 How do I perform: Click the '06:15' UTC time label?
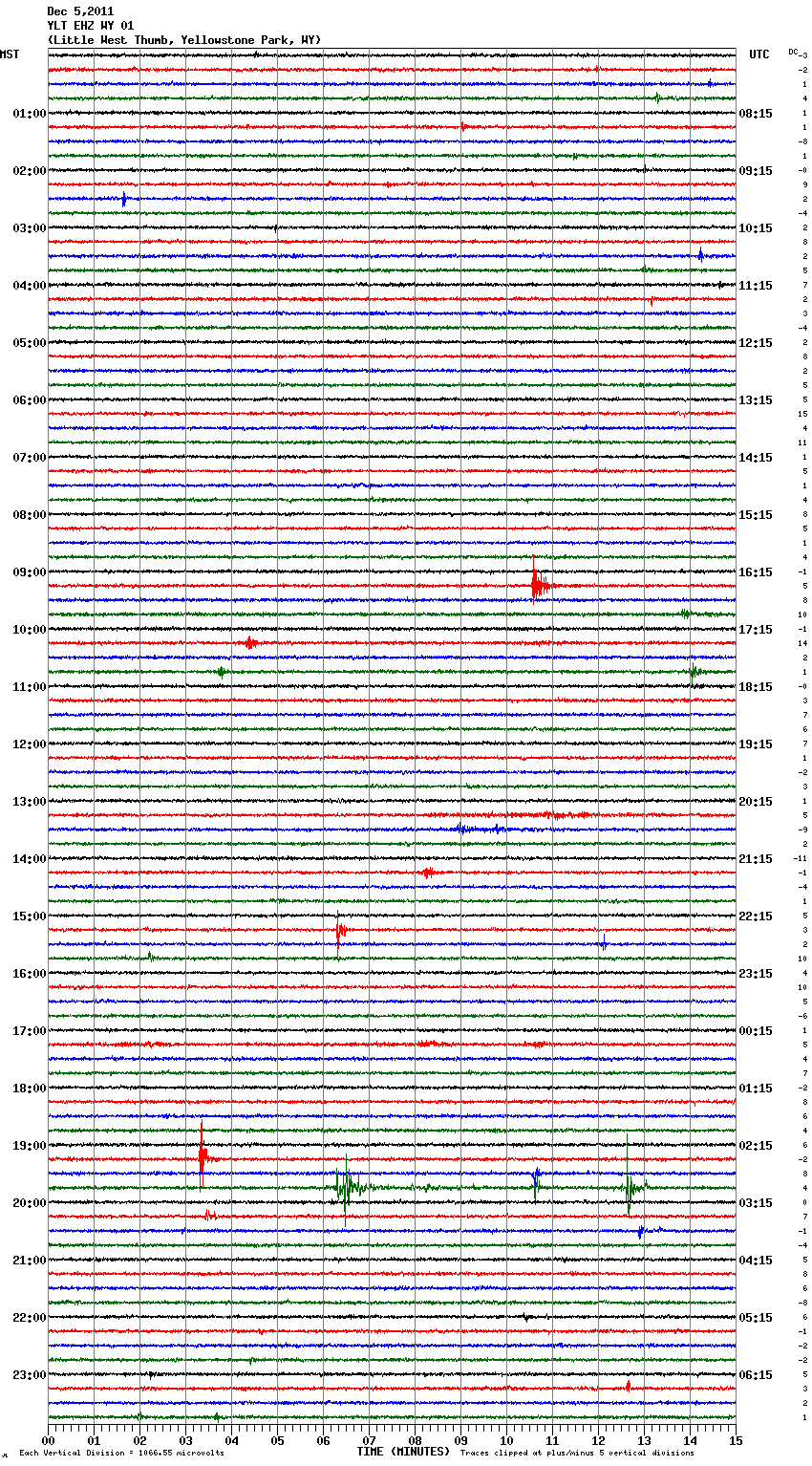756,1375
